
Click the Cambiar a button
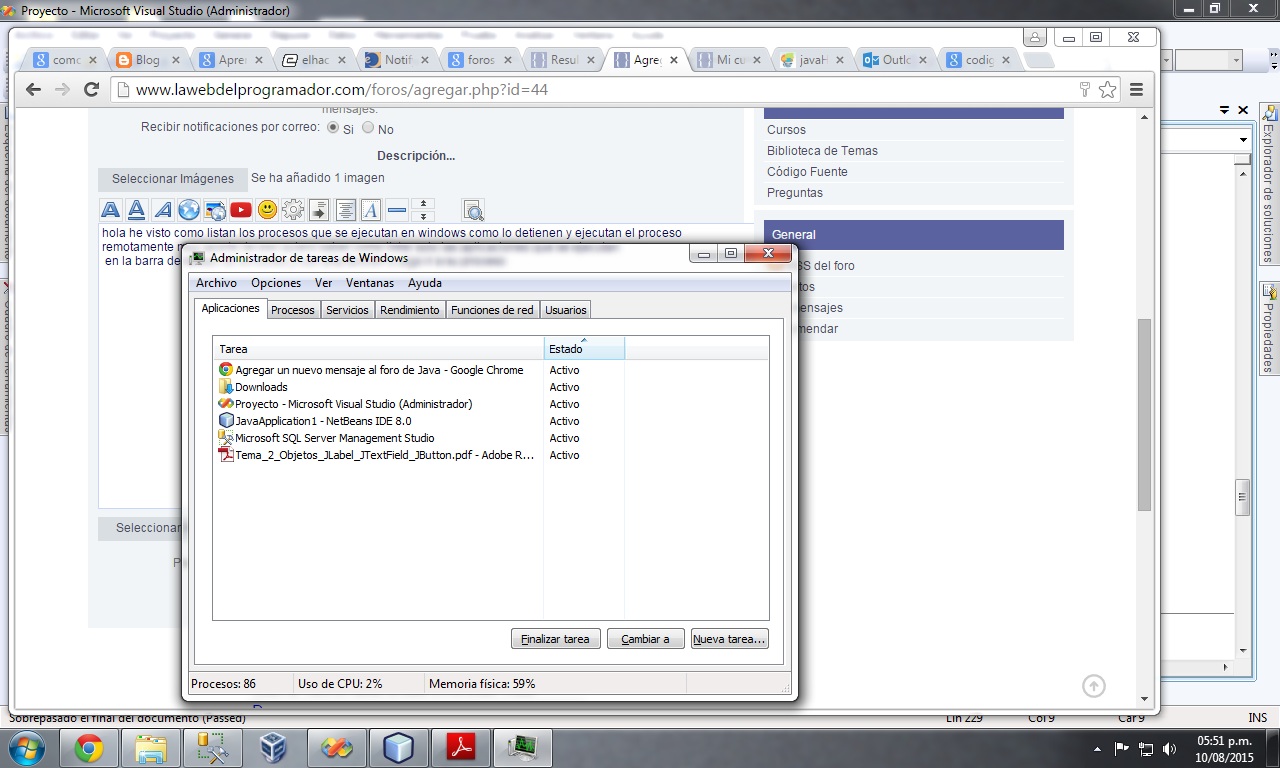coord(645,639)
